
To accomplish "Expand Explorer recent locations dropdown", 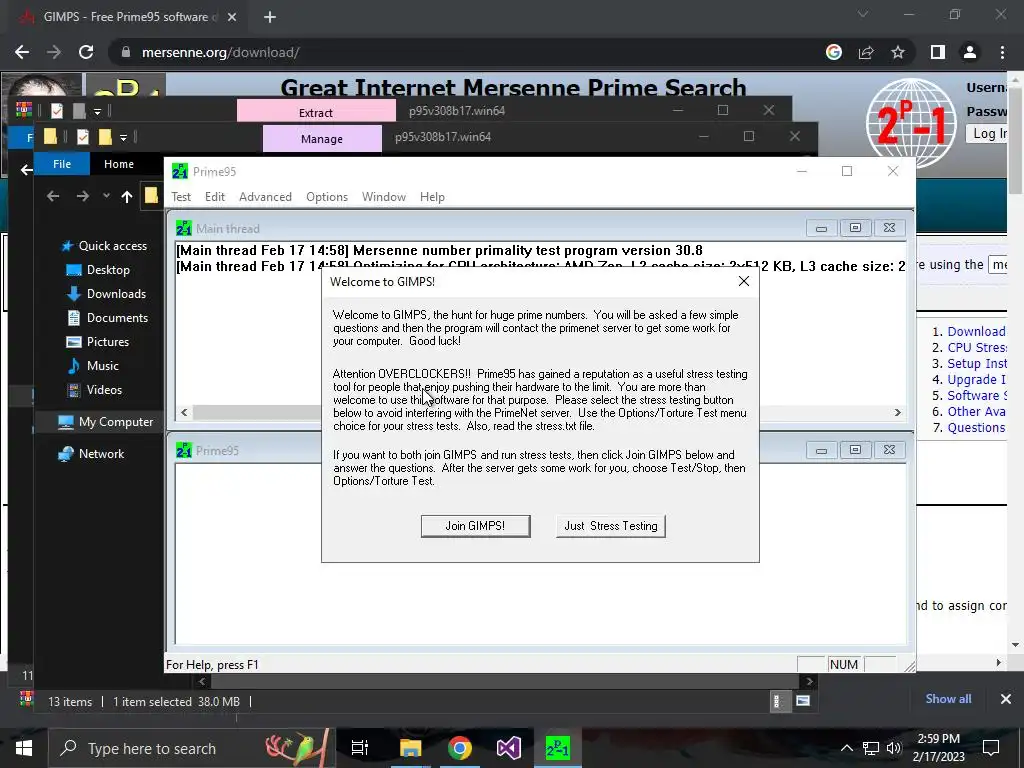I will pyautogui.click(x=106, y=195).
